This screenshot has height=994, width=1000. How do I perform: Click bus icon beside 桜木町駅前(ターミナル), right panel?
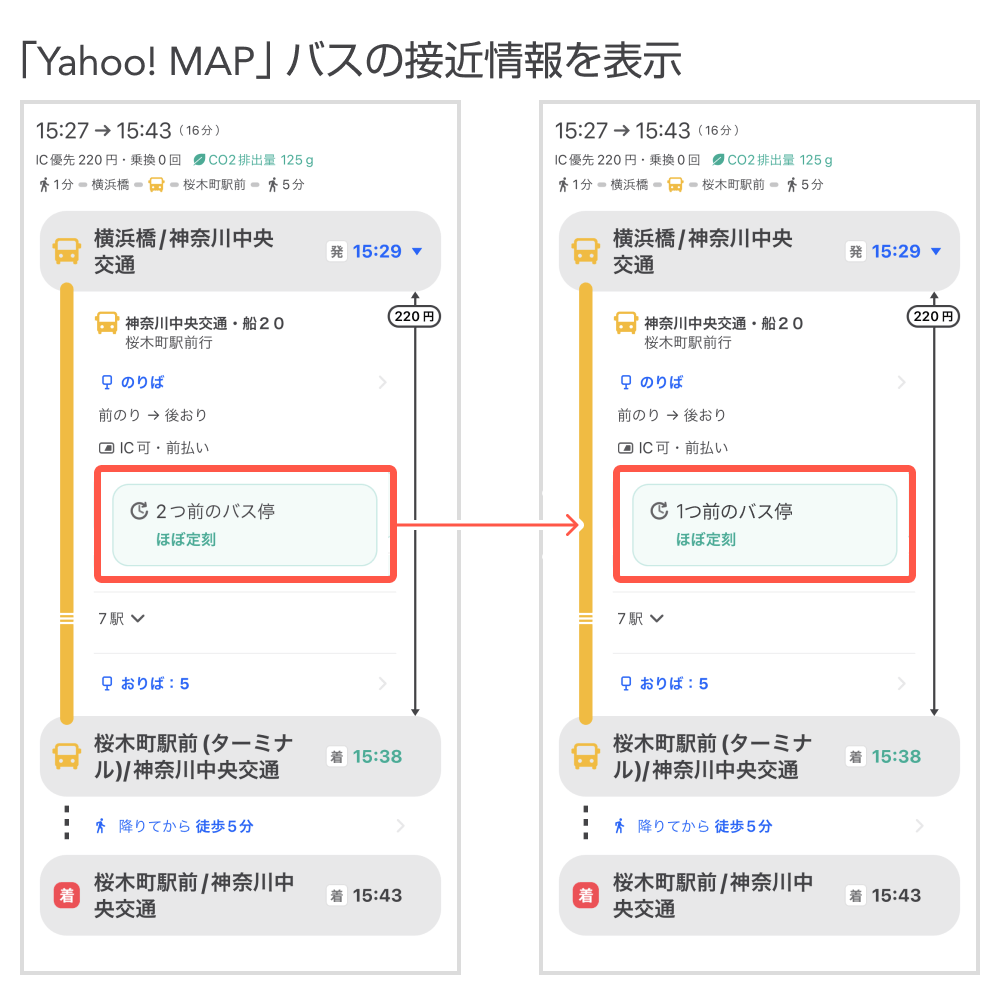pos(586,756)
